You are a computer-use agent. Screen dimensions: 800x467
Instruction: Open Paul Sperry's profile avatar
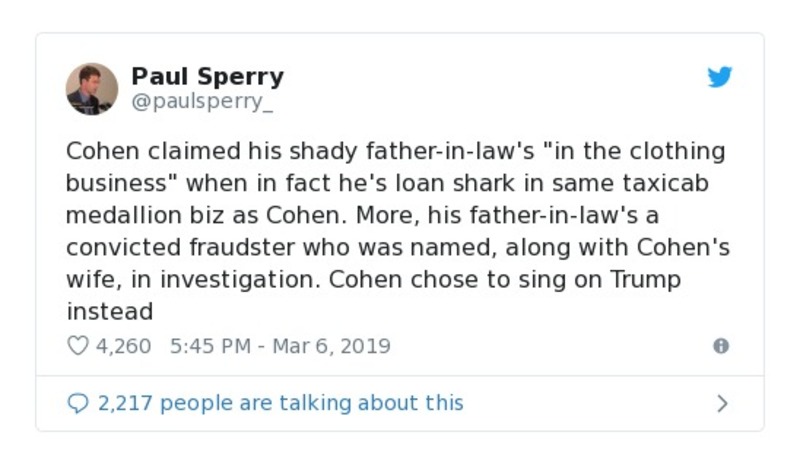pyautogui.click(x=92, y=89)
